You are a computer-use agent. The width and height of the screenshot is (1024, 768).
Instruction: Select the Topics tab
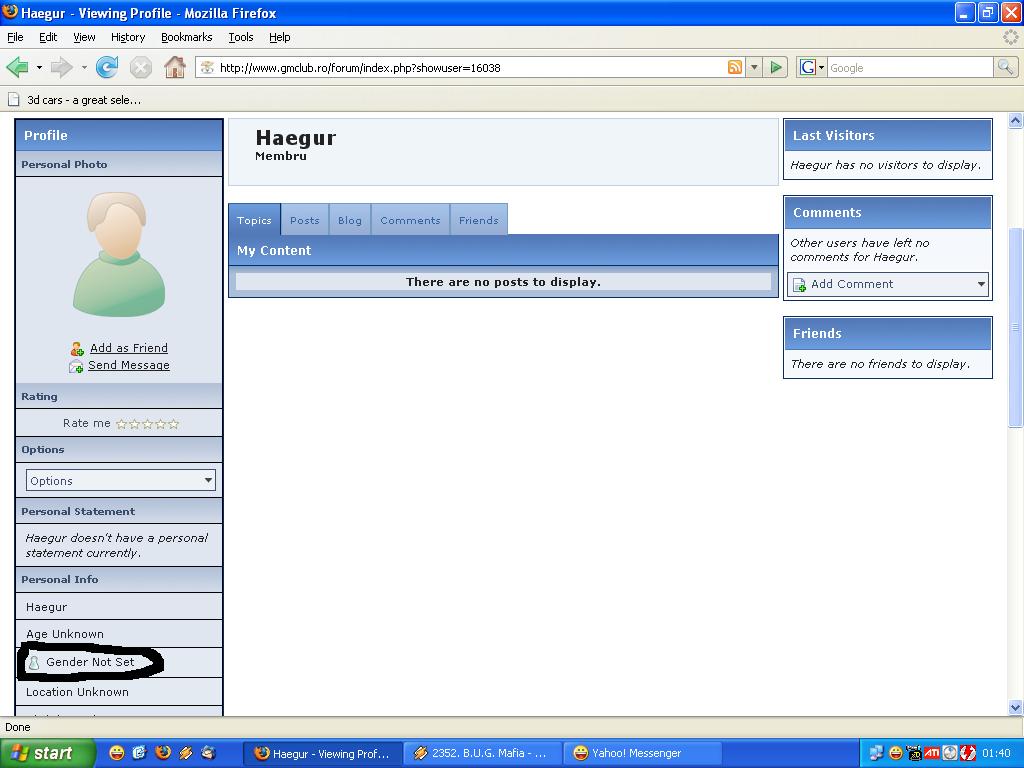coord(254,220)
